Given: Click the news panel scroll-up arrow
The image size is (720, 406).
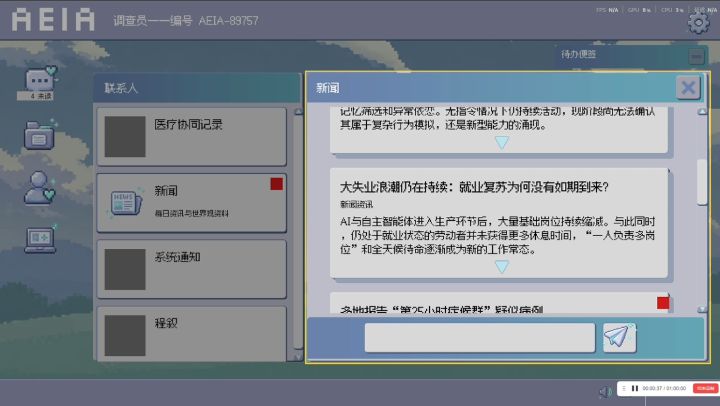Looking at the screenshot, I should click(x=702, y=112).
